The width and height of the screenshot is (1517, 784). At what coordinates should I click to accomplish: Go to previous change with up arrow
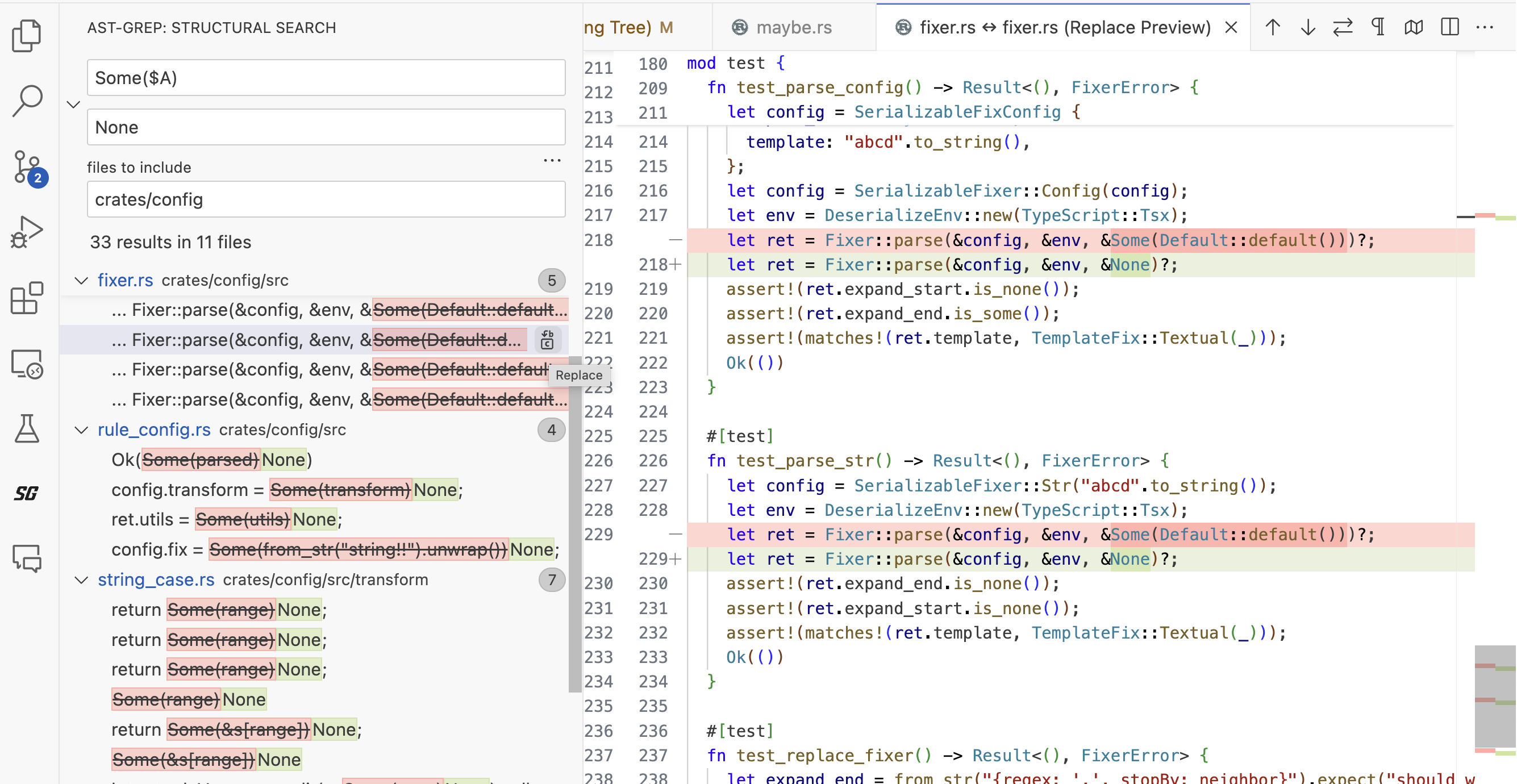point(1272,28)
